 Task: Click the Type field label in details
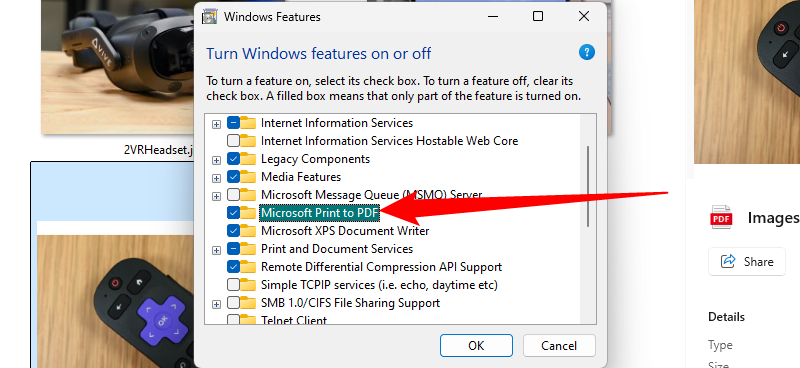pyautogui.click(x=720, y=346)
